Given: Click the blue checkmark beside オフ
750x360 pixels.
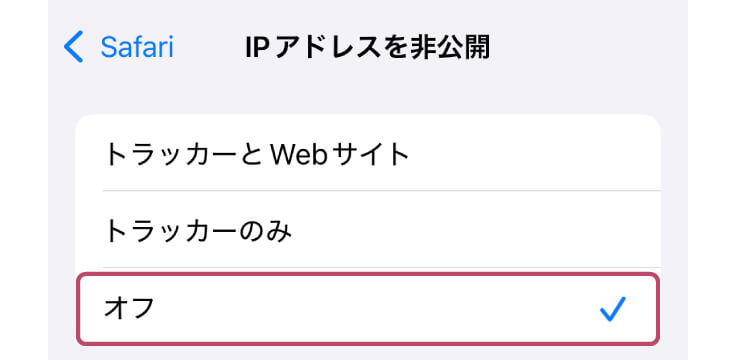Looking at the screenshot, I should point(612,309).
